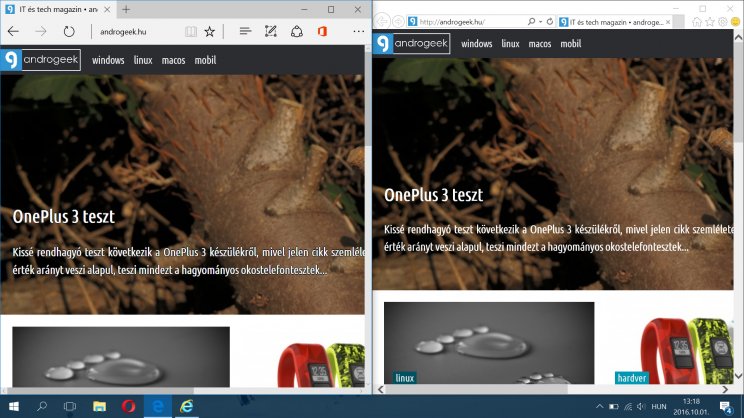The height and width of the screenshot is (418, 744).
Task: Open Internet Explorer tools gear
Action: 723,22
